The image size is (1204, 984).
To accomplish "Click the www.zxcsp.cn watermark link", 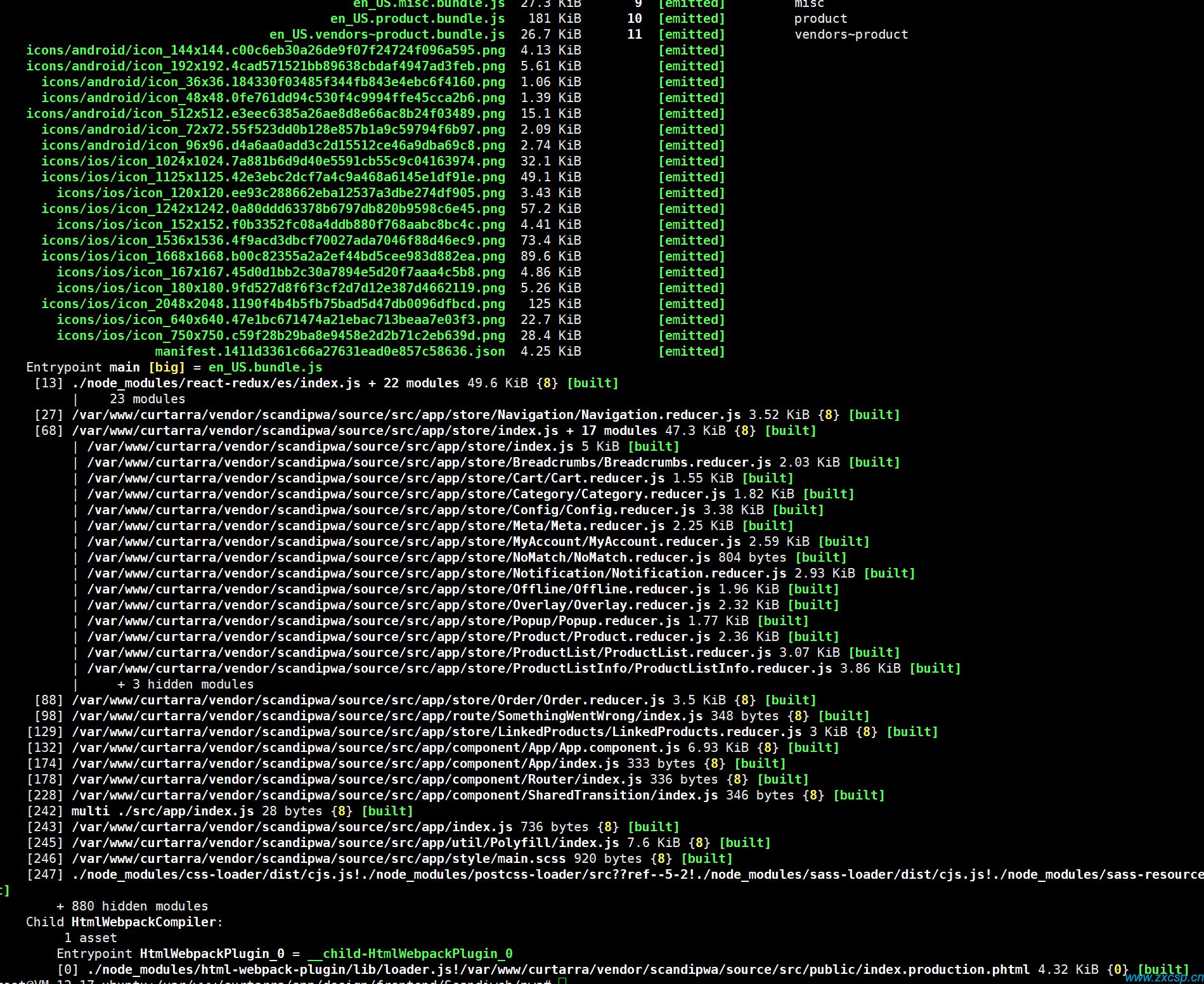I will pyautogui.click(x=1163, y=977).
